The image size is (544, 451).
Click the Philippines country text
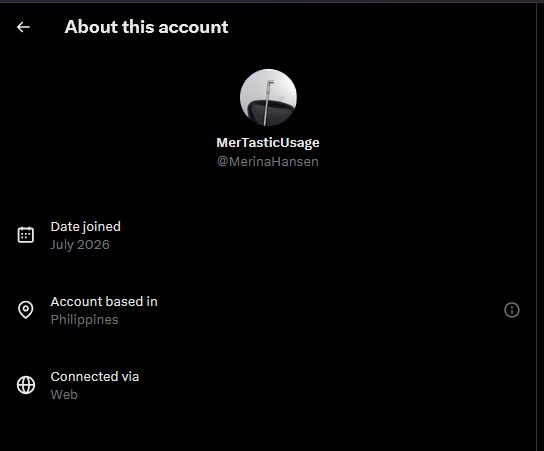85,320
